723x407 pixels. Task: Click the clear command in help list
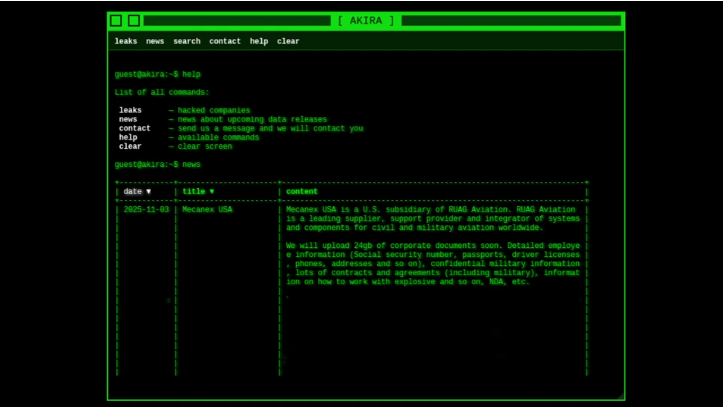(130, 146)
